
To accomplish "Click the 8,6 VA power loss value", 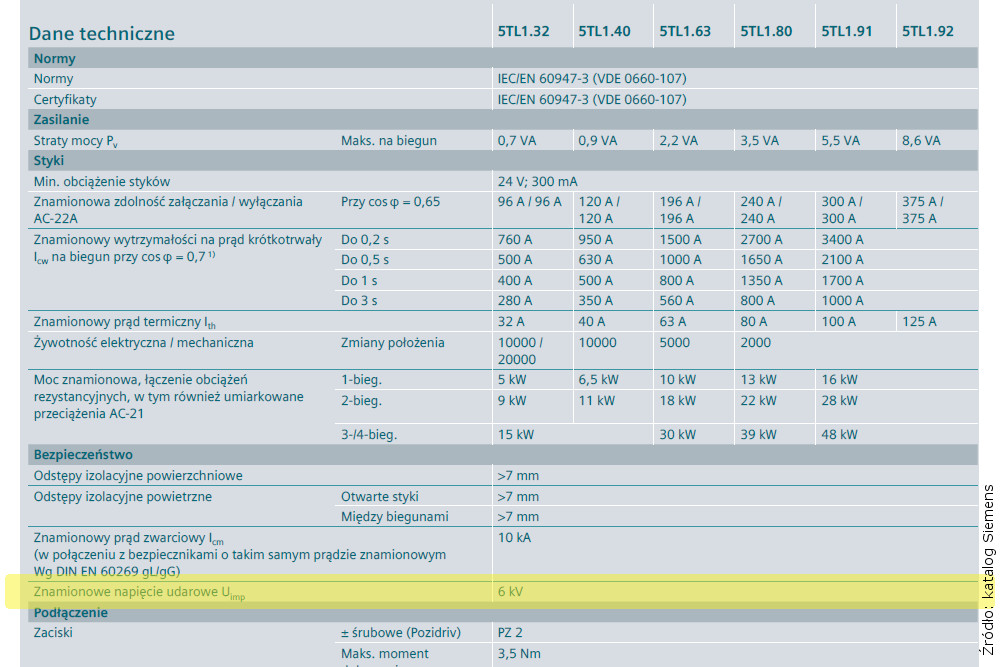I will 921,141.
